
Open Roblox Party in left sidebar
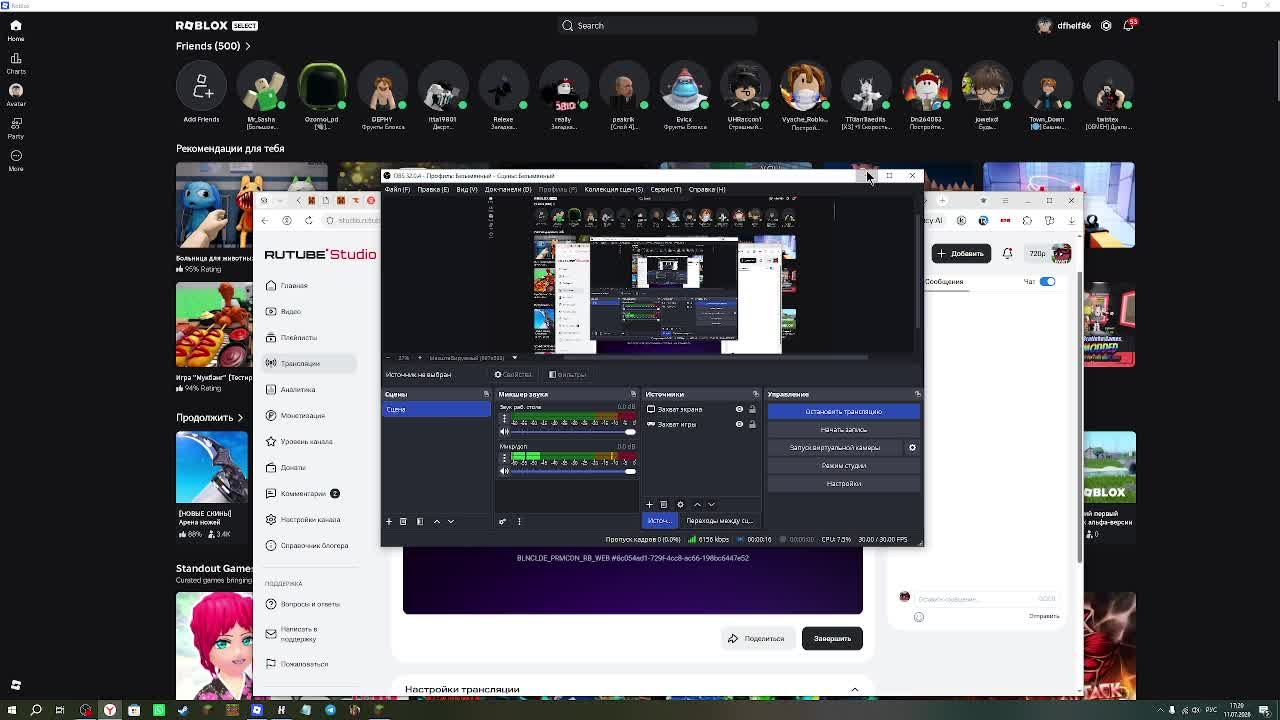click(x=16, y=128)
